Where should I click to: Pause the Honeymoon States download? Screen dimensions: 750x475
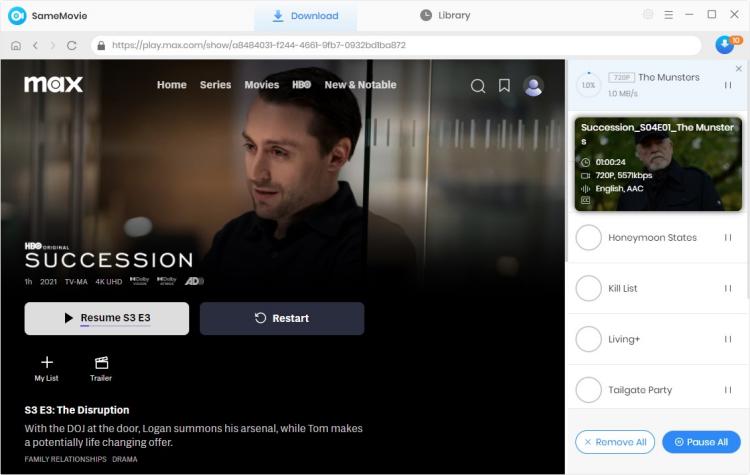click(x=728, y=237)
